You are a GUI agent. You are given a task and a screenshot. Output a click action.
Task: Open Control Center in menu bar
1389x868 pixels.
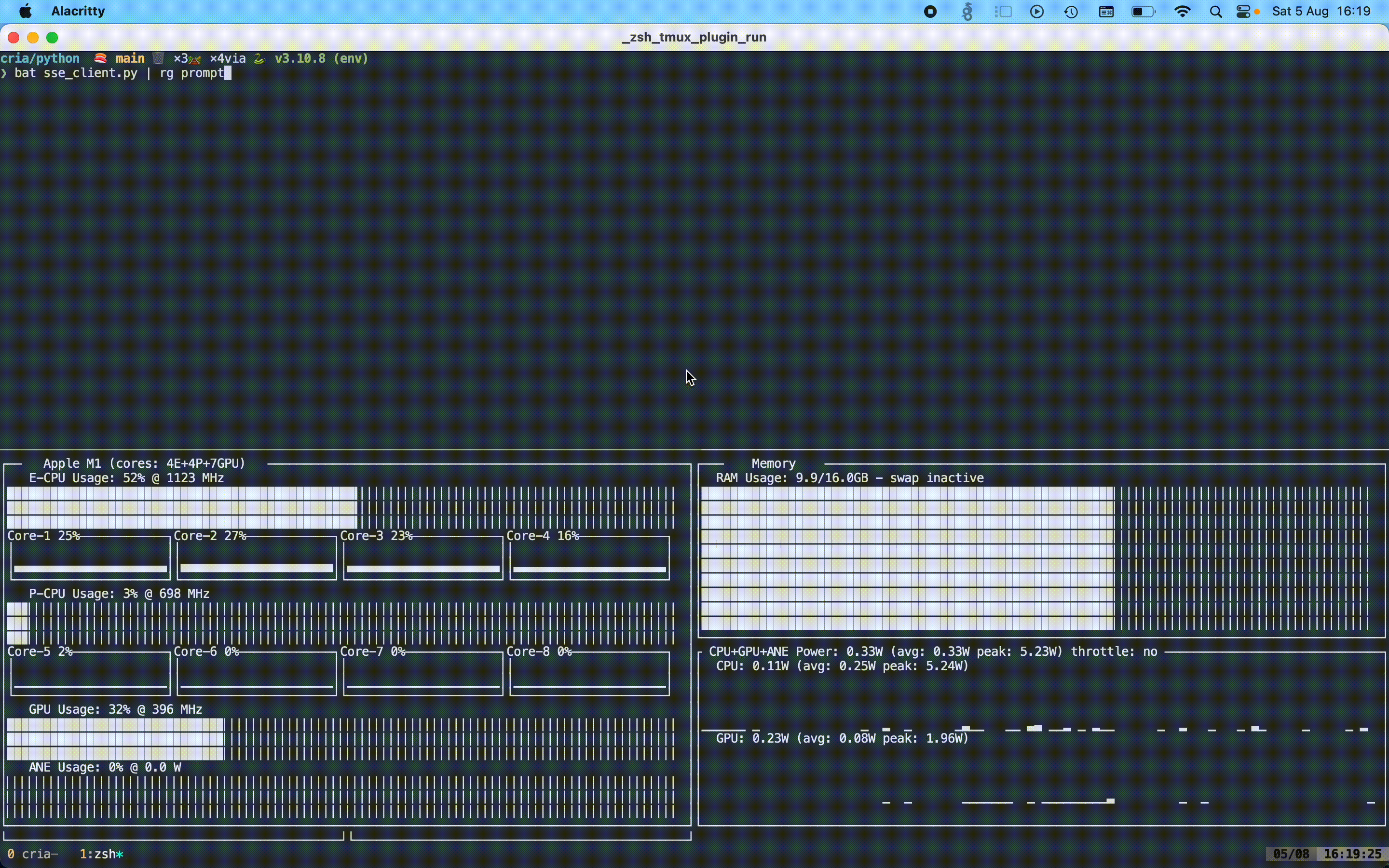click(1243, 12)
